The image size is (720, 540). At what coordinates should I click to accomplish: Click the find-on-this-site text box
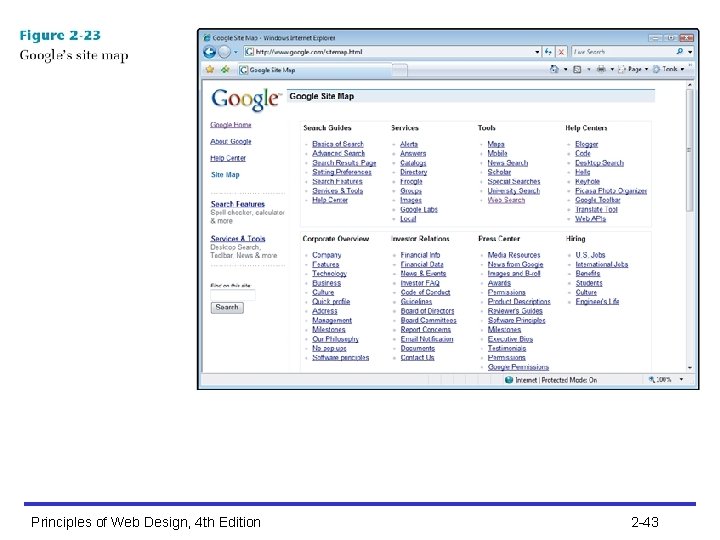[232, 295]
